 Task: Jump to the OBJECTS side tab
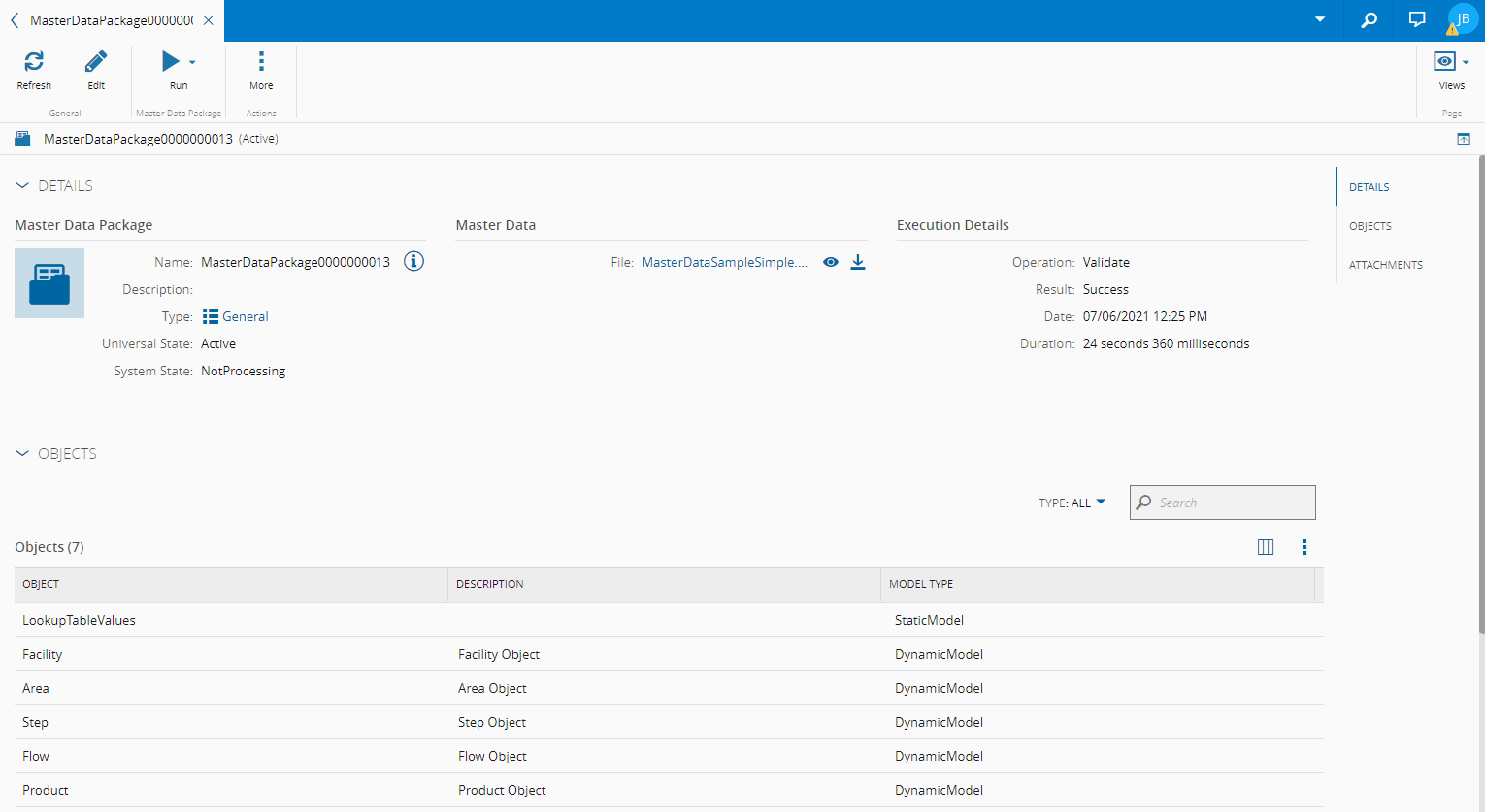(1369, 226)
